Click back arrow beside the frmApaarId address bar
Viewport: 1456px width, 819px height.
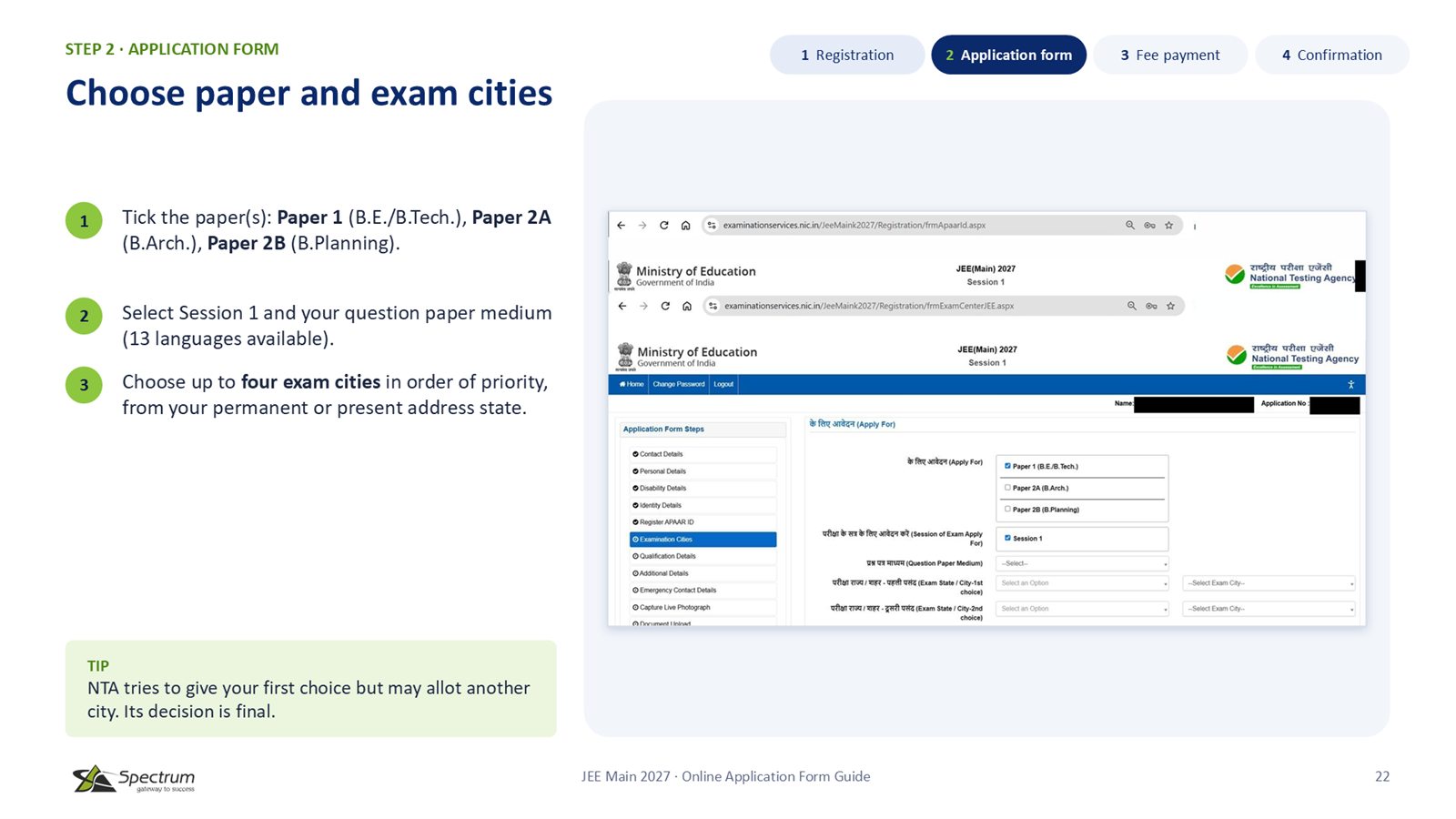[x=621, y=226]
